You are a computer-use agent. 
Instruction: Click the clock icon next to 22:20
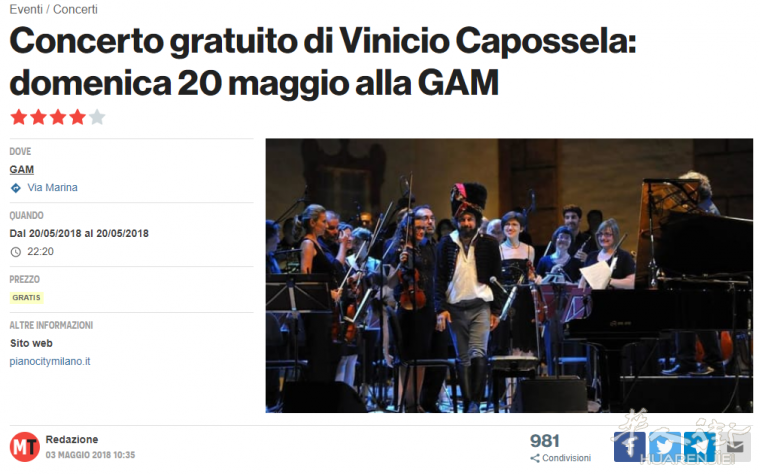pyautogui.click(x=16, y=252)
